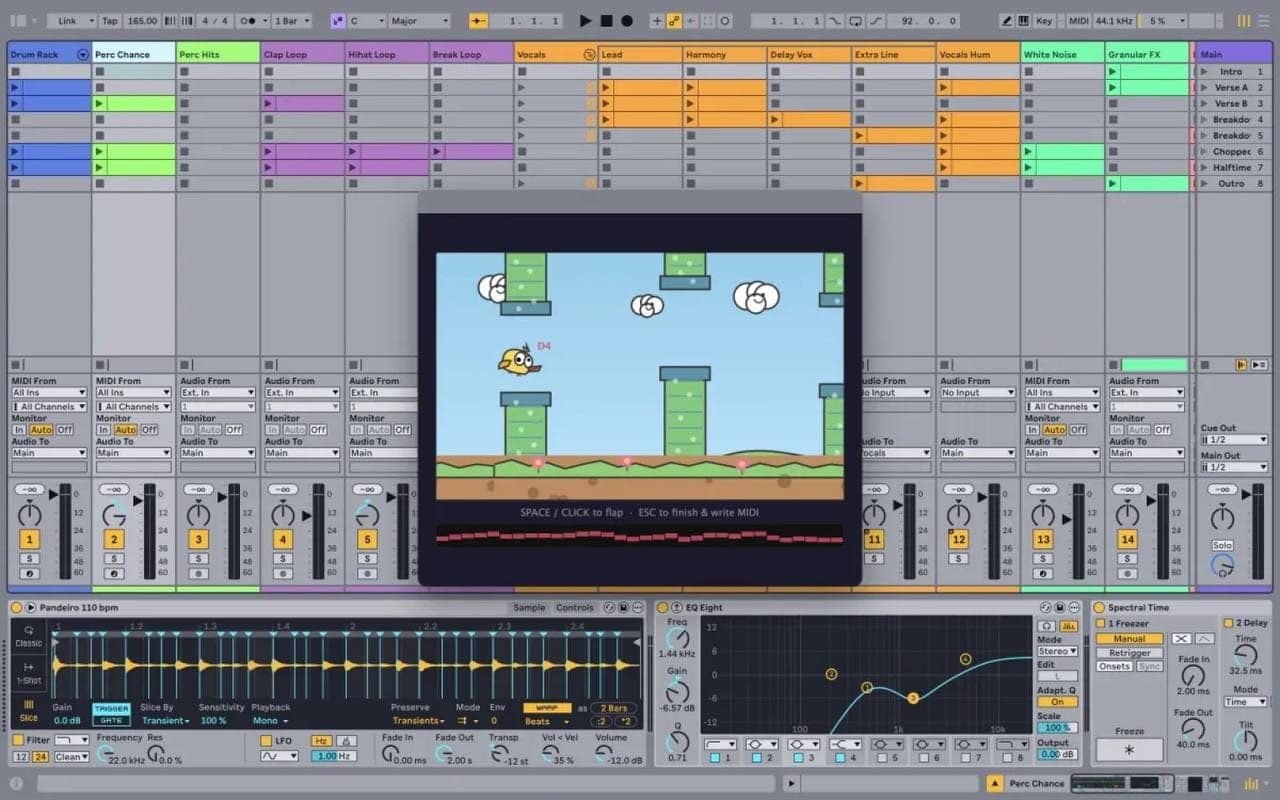Click the MIDI map button
Screen dimensions: 1280x800
click(x=1079, y=20)
